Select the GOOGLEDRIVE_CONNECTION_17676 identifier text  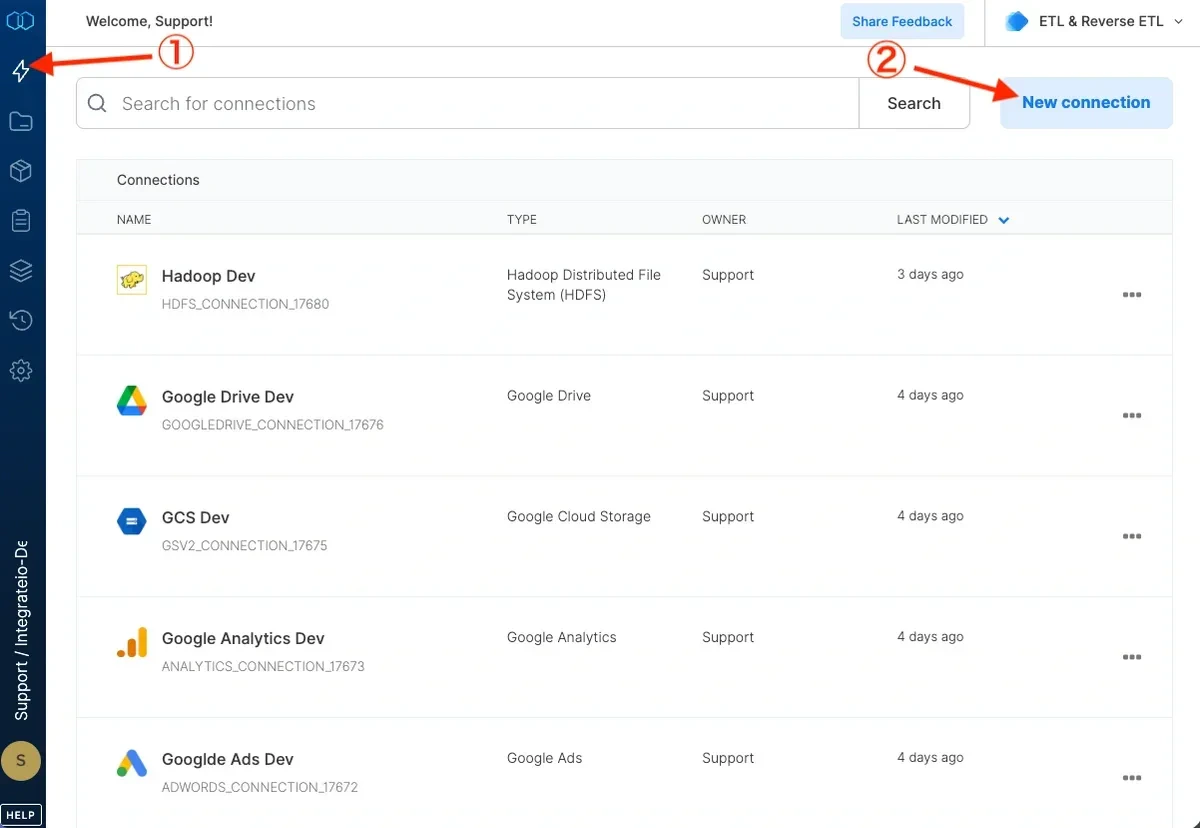[x=273, y=425]
